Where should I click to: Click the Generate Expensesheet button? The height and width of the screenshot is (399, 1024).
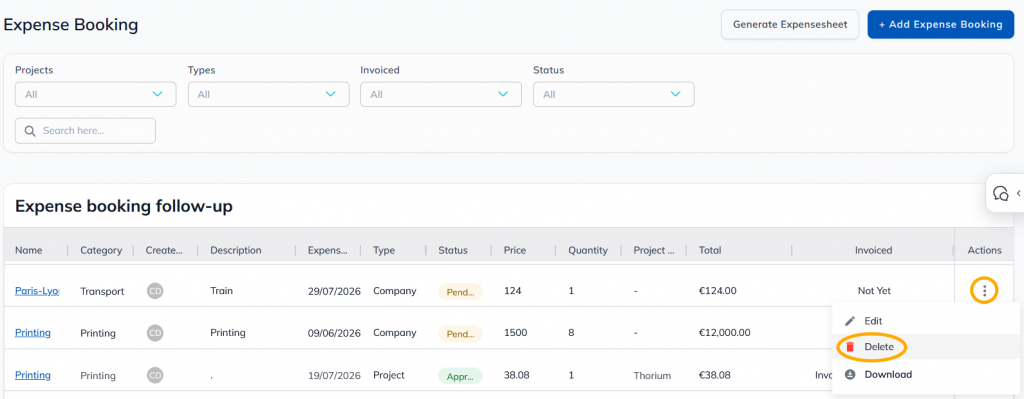click(790, 25)
